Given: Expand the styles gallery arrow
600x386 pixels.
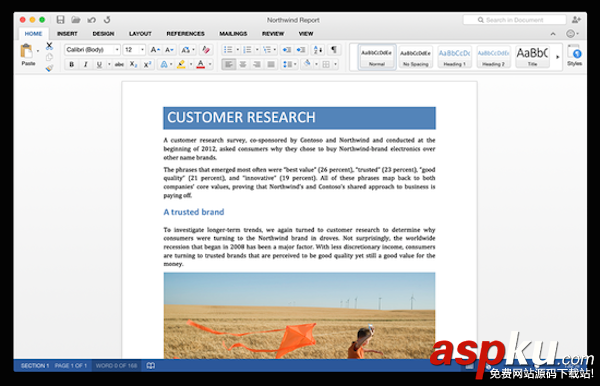Looking at the screenshot, I should [x=558, y=57].
